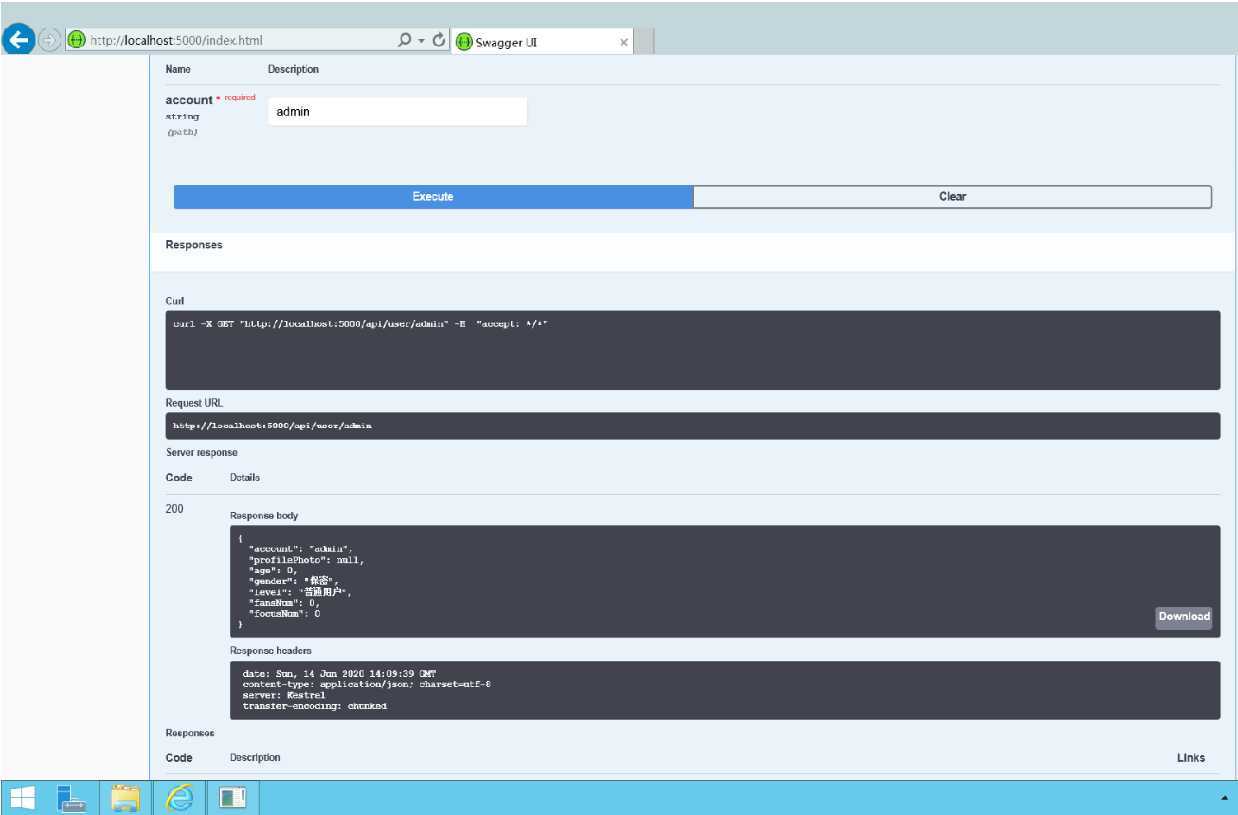Open the last pinned taskbar application
The image size is (1238, 815).
tap(232, 797)
